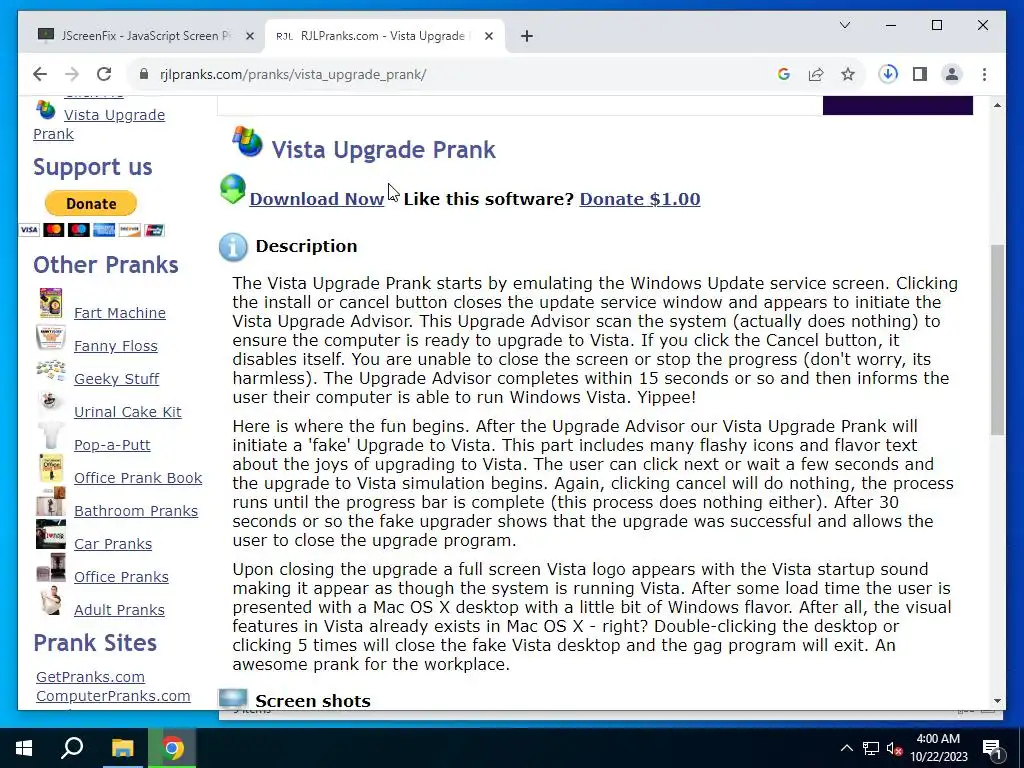Viewport: 1024px width, 768px height.
Task: Click the Pop-a-Putt thumbnail
Action: (x=51, y=434)
